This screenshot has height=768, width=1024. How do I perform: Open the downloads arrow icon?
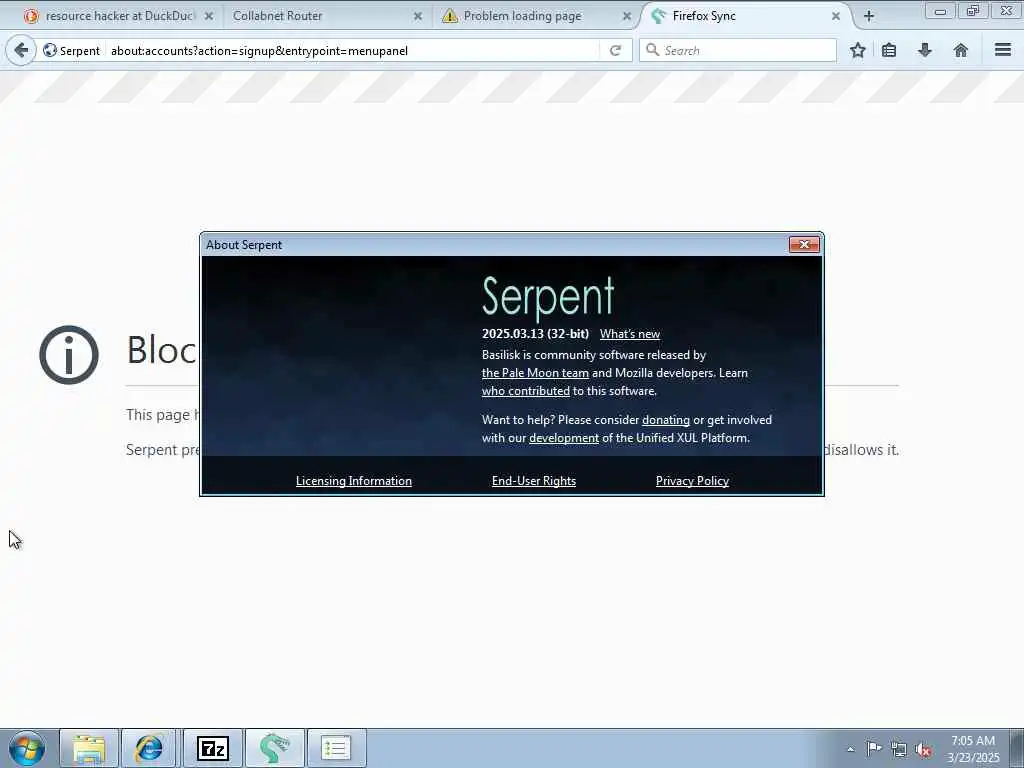tap(925, 50)
